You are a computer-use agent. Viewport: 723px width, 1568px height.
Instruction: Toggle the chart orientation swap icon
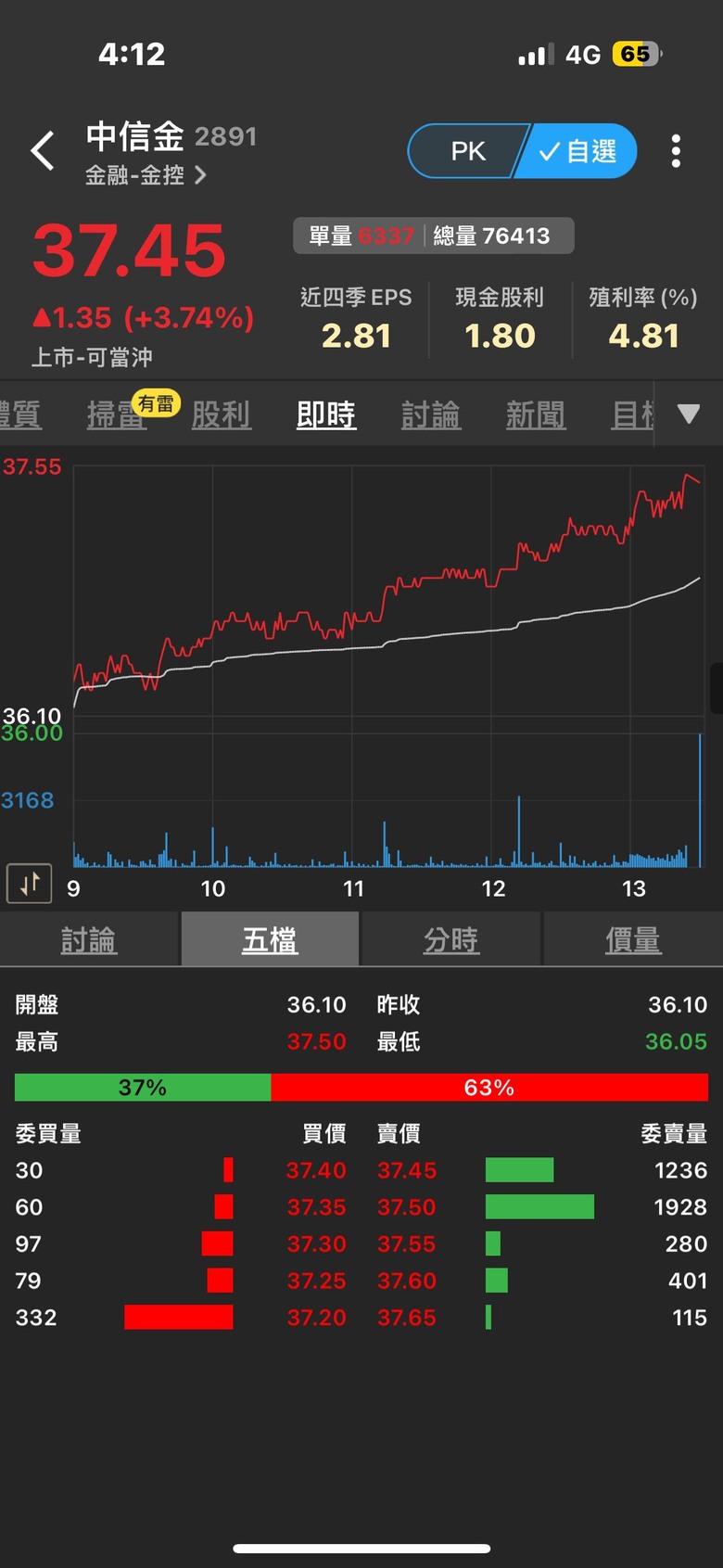(29, 883)
